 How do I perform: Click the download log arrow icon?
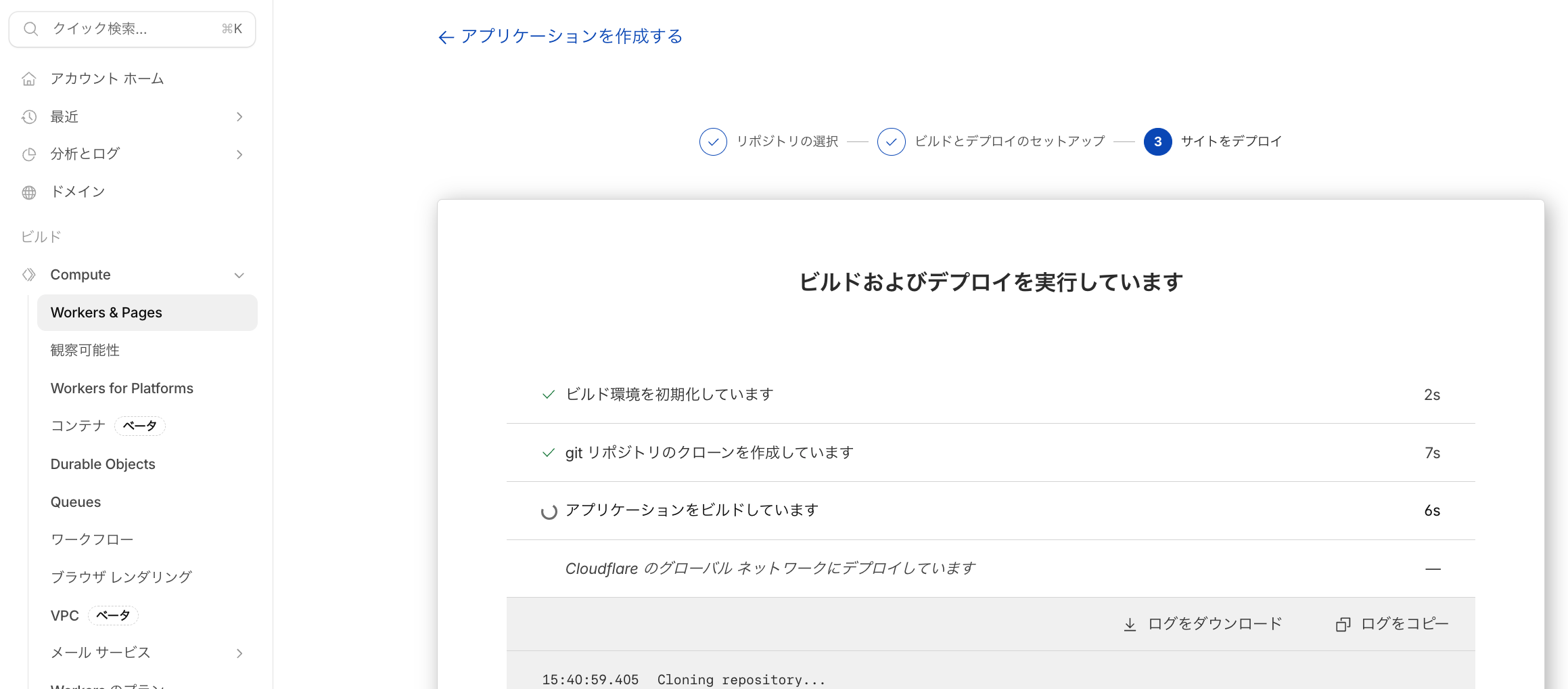(x=1130, y=625)
